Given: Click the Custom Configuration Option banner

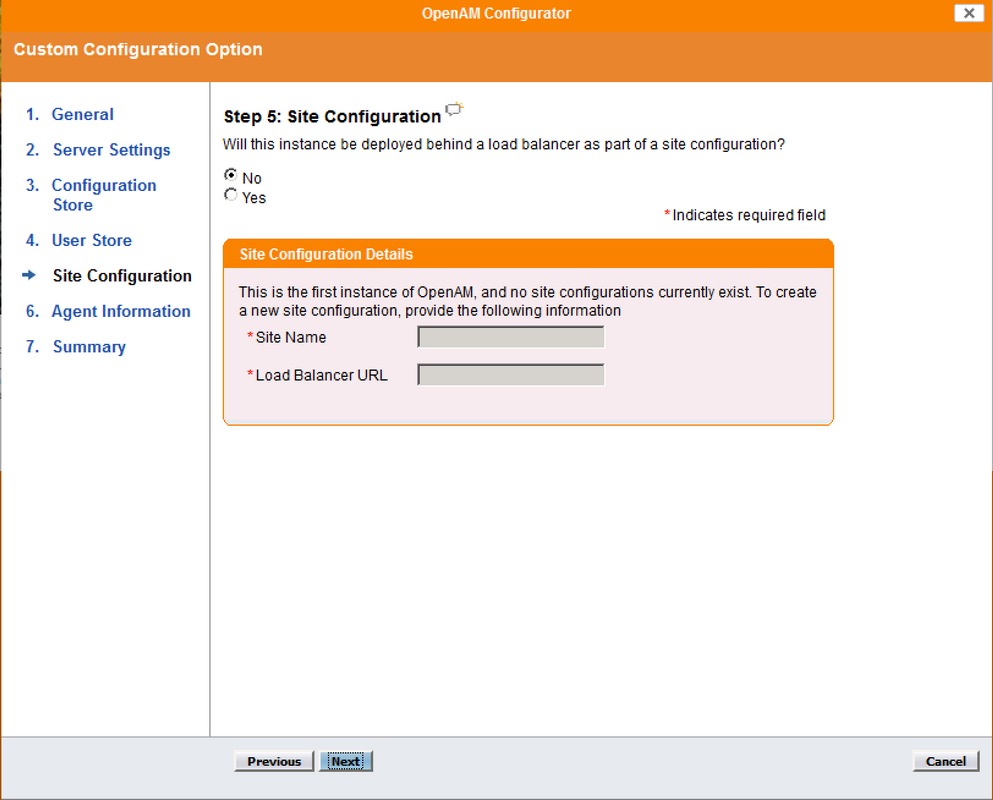Looking at the screenshot, I should pos(137,49).
